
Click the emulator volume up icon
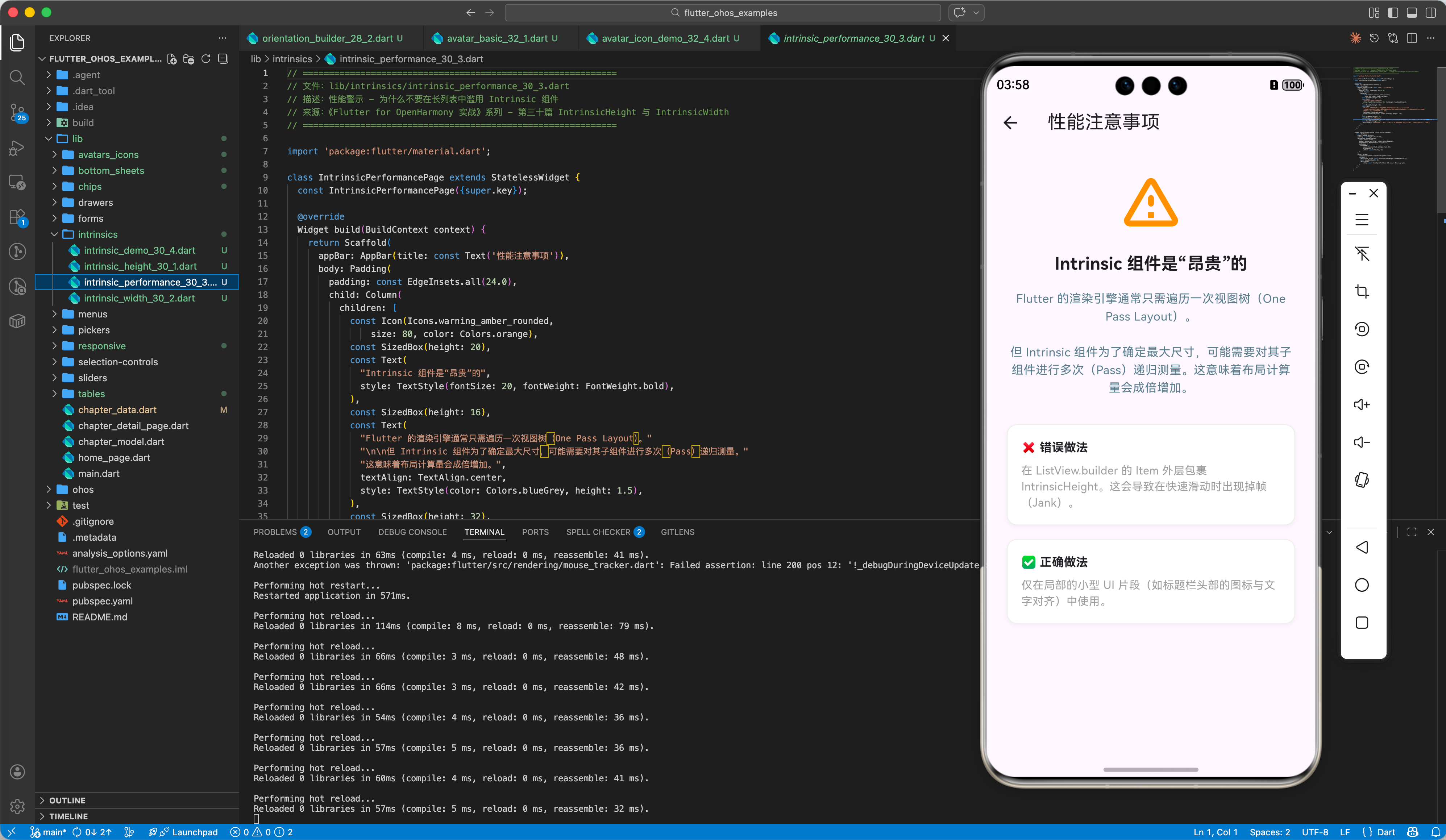(x=1362, y=404)
